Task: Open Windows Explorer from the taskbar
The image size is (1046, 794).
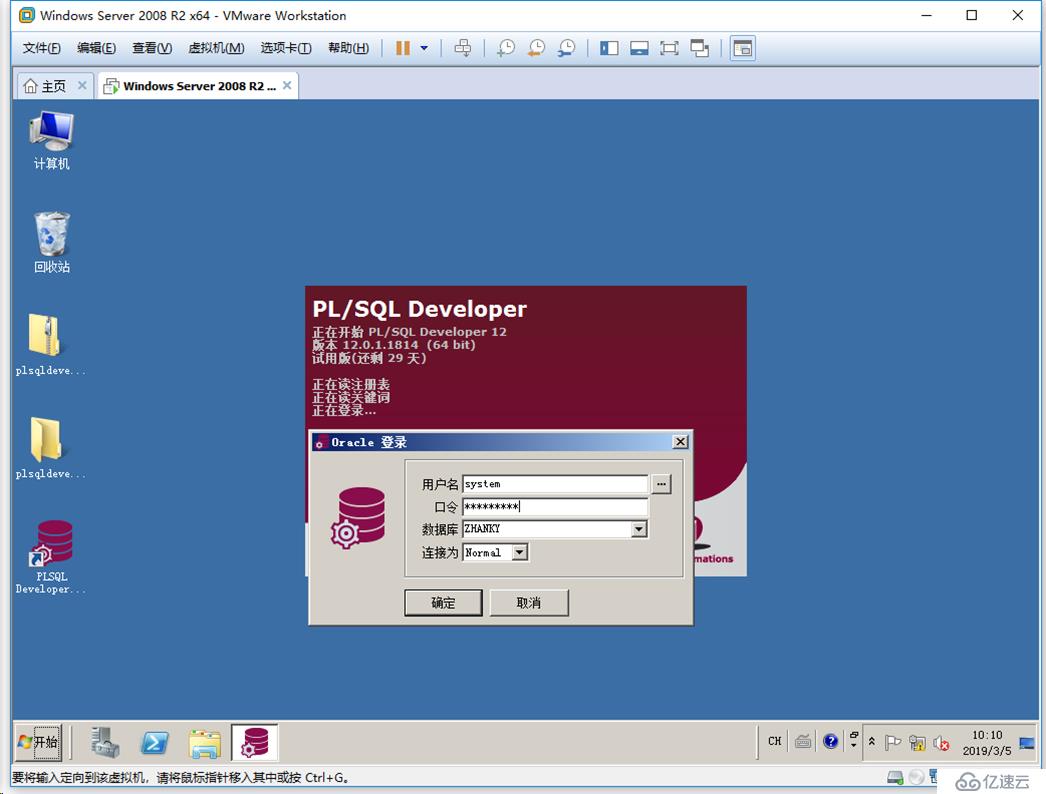Action: pos(205,743)
